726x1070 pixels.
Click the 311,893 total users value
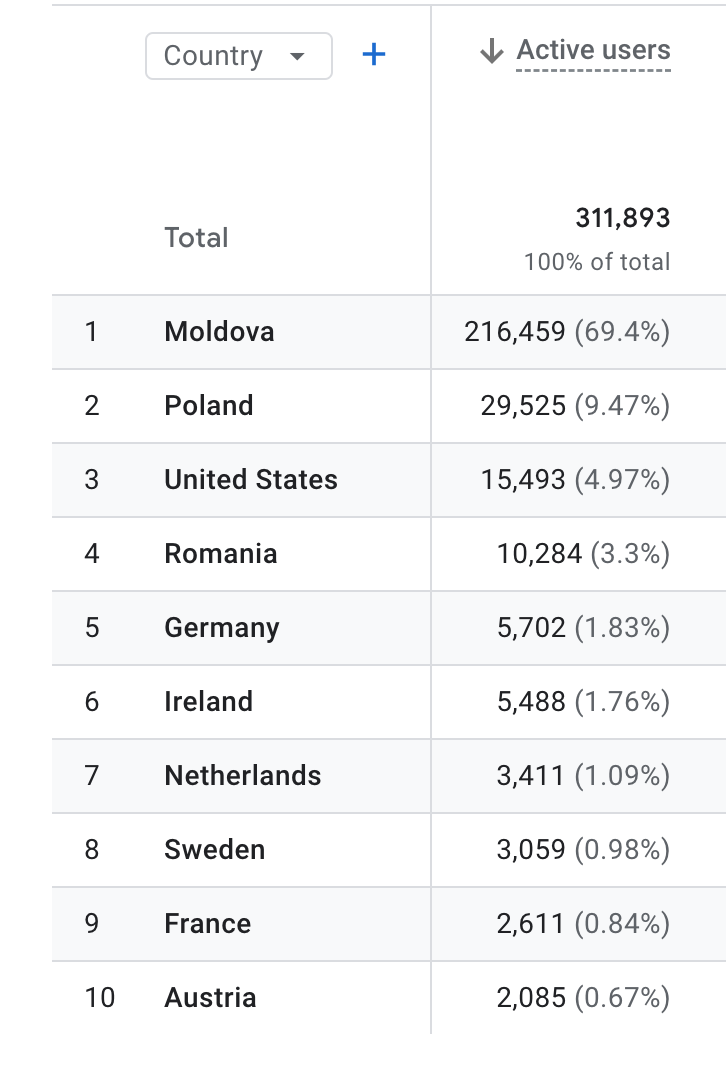[622, 218]
